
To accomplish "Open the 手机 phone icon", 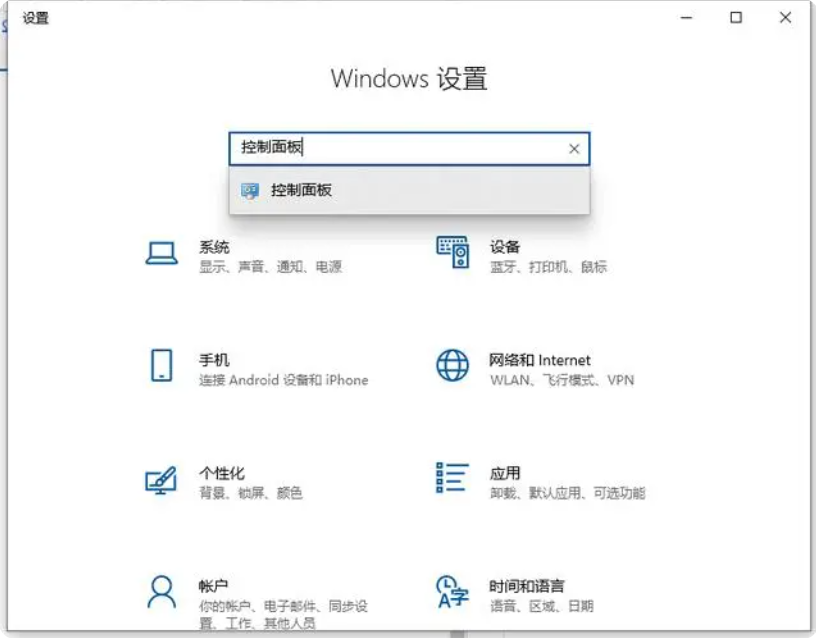I will coord(161,365).
